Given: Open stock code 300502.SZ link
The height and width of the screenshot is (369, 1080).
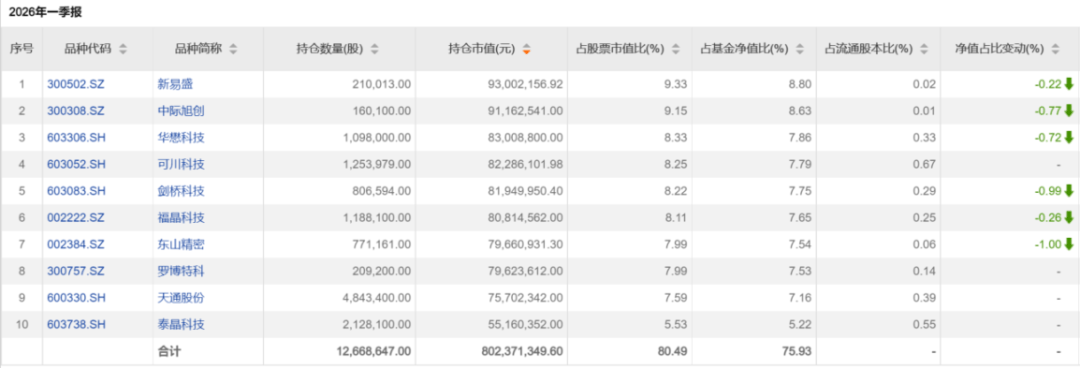Looking at the screenshot, I should 76,84.
